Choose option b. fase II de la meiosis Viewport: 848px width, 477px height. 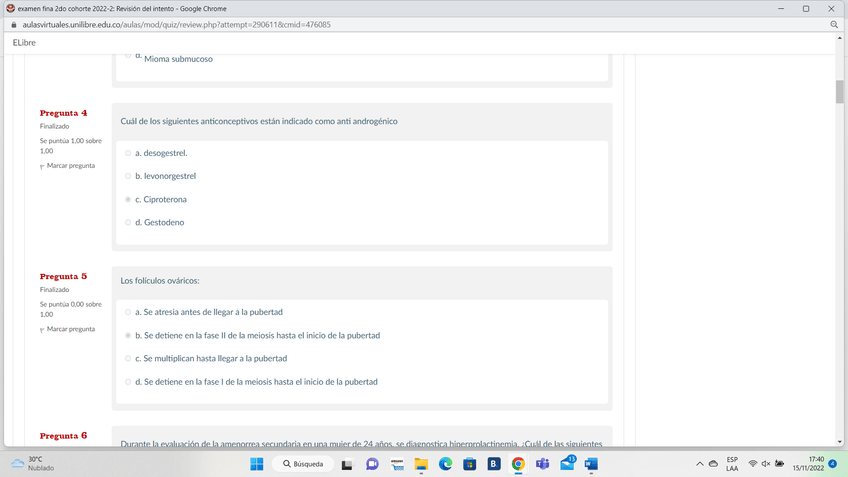[128, 335]
